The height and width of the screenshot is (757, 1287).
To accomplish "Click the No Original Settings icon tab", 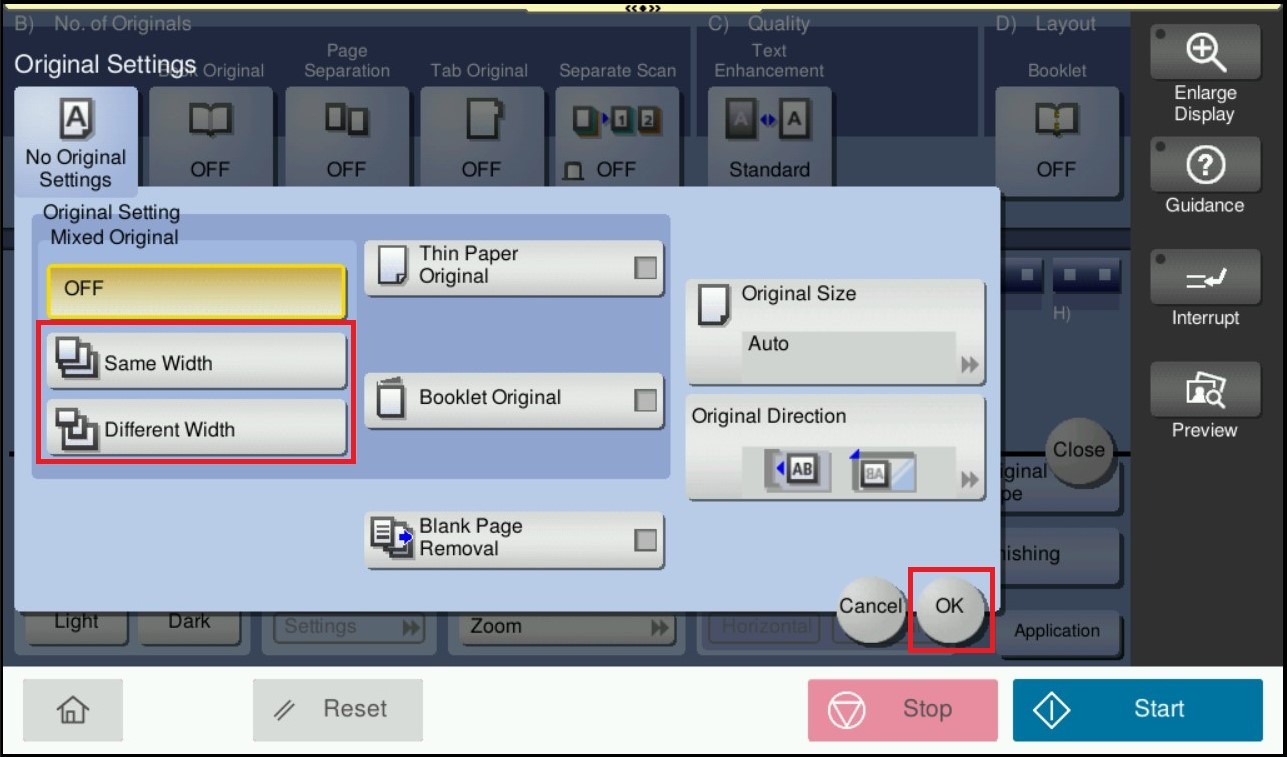I will (76, 140).
